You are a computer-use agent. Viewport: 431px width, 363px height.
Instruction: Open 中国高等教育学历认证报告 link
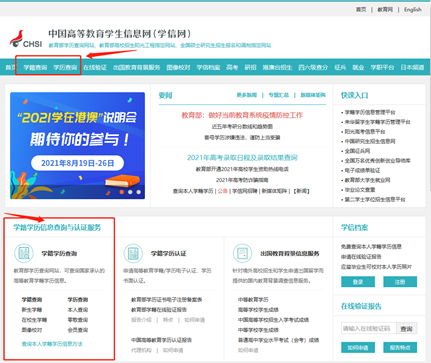pos(161,340)
